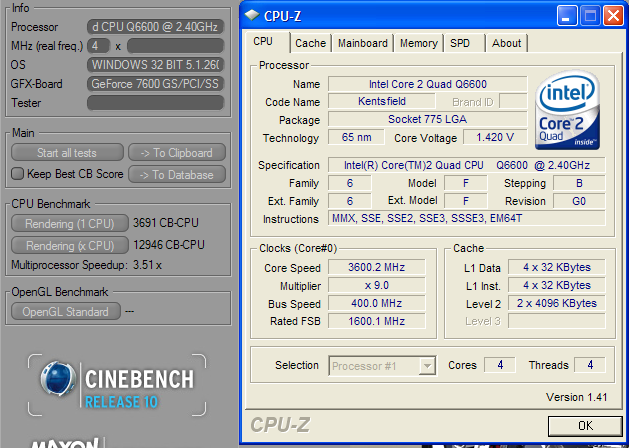Click the Intel Core 2 Quad logo

pos(567,109)
